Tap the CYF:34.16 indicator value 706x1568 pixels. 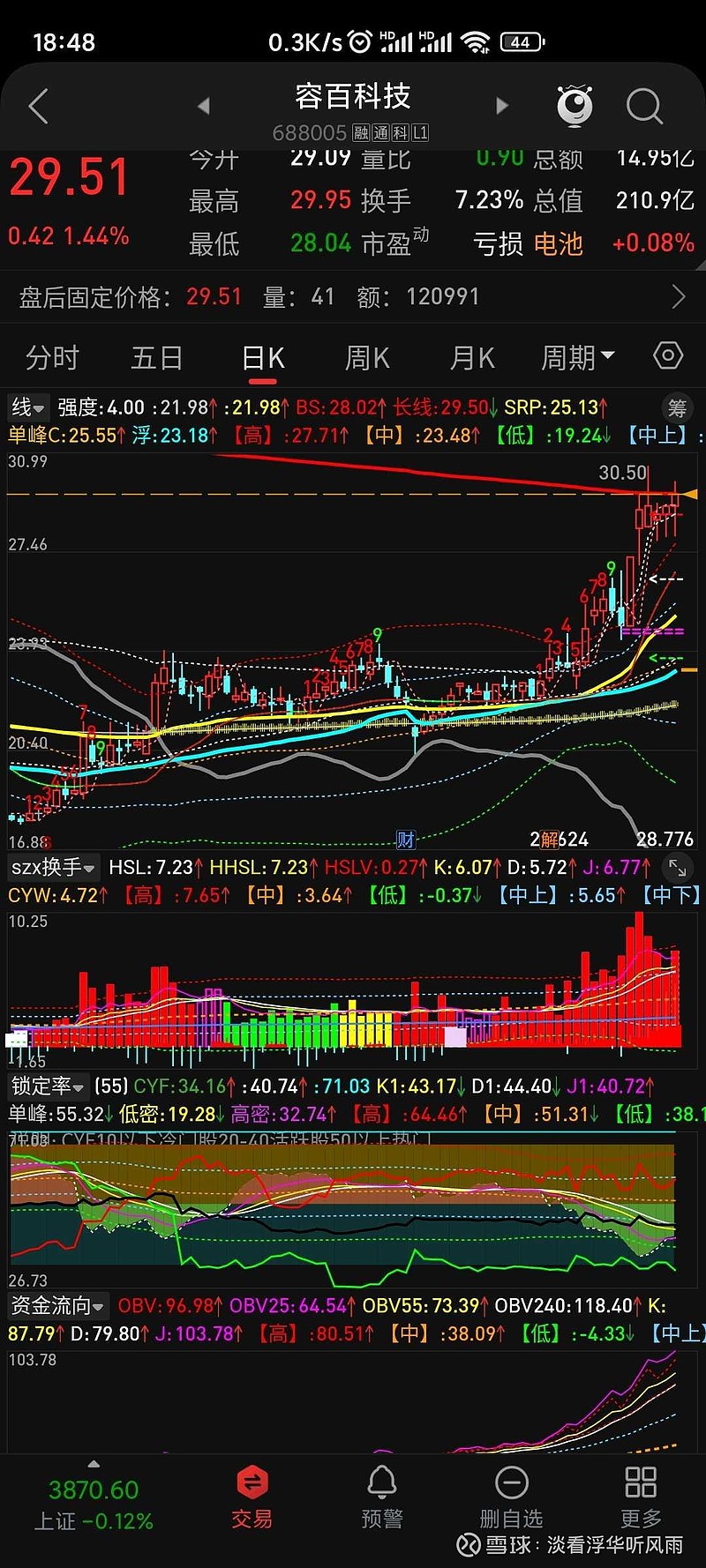pos(185,1086)
